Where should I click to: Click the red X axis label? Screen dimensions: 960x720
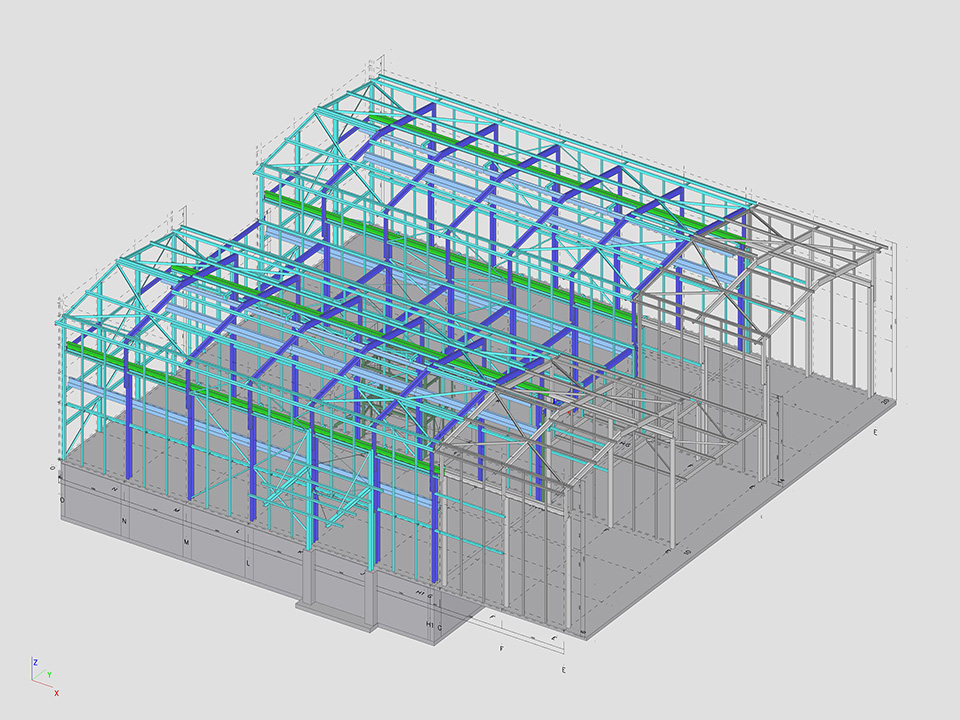56,693
